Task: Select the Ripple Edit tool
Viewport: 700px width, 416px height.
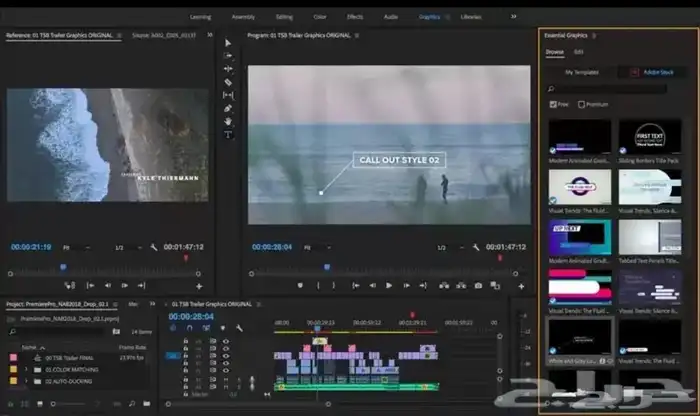Action: click(228, 69)
